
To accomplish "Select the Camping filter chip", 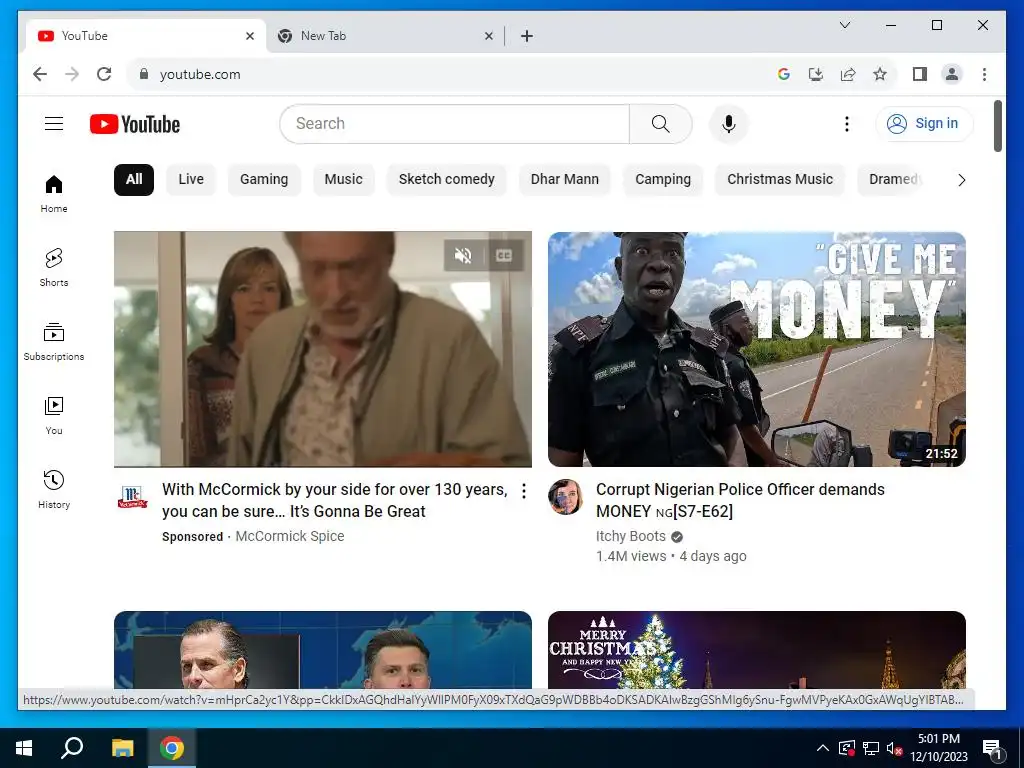I will (663, 180).
